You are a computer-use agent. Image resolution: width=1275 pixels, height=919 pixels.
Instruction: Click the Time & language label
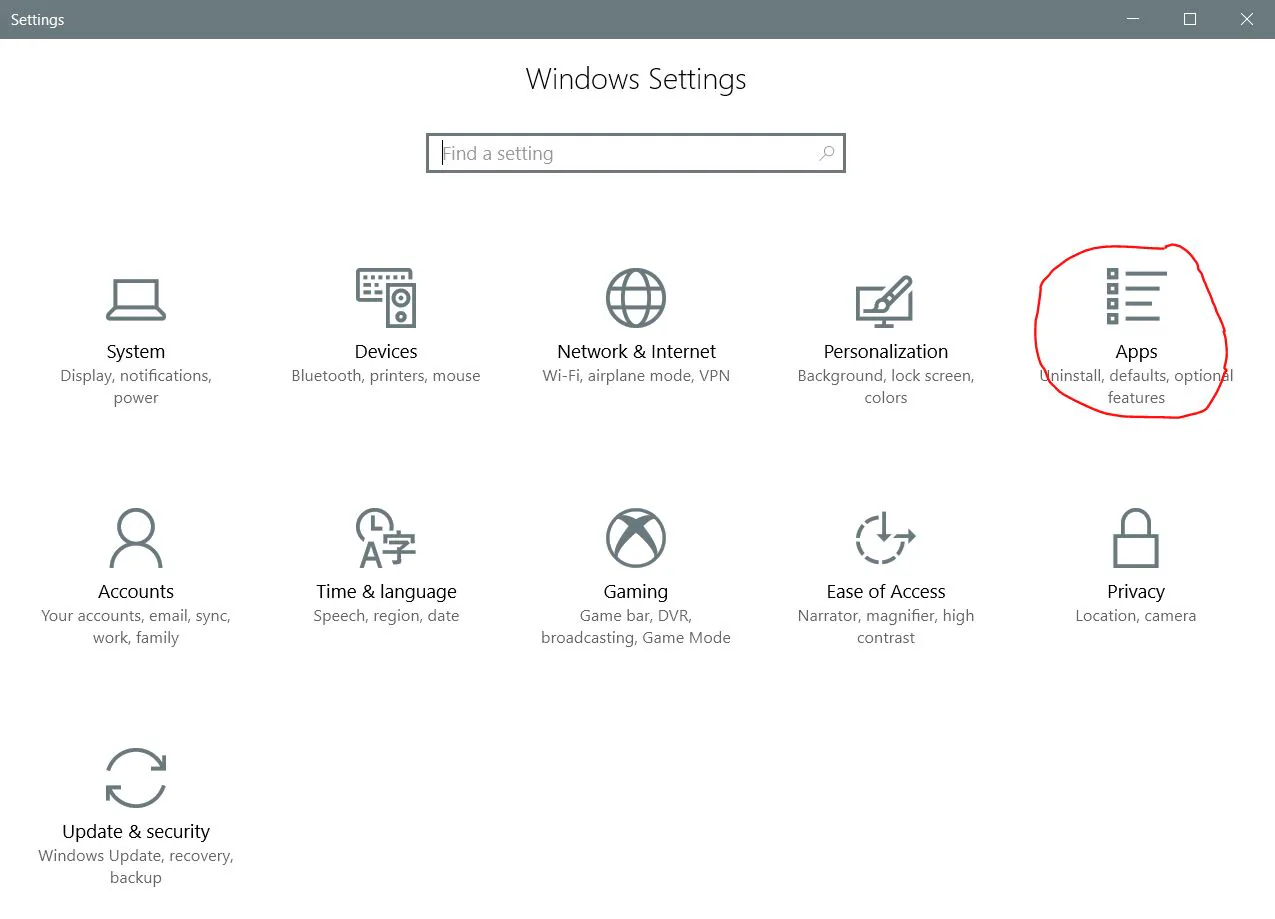point(386,592)
